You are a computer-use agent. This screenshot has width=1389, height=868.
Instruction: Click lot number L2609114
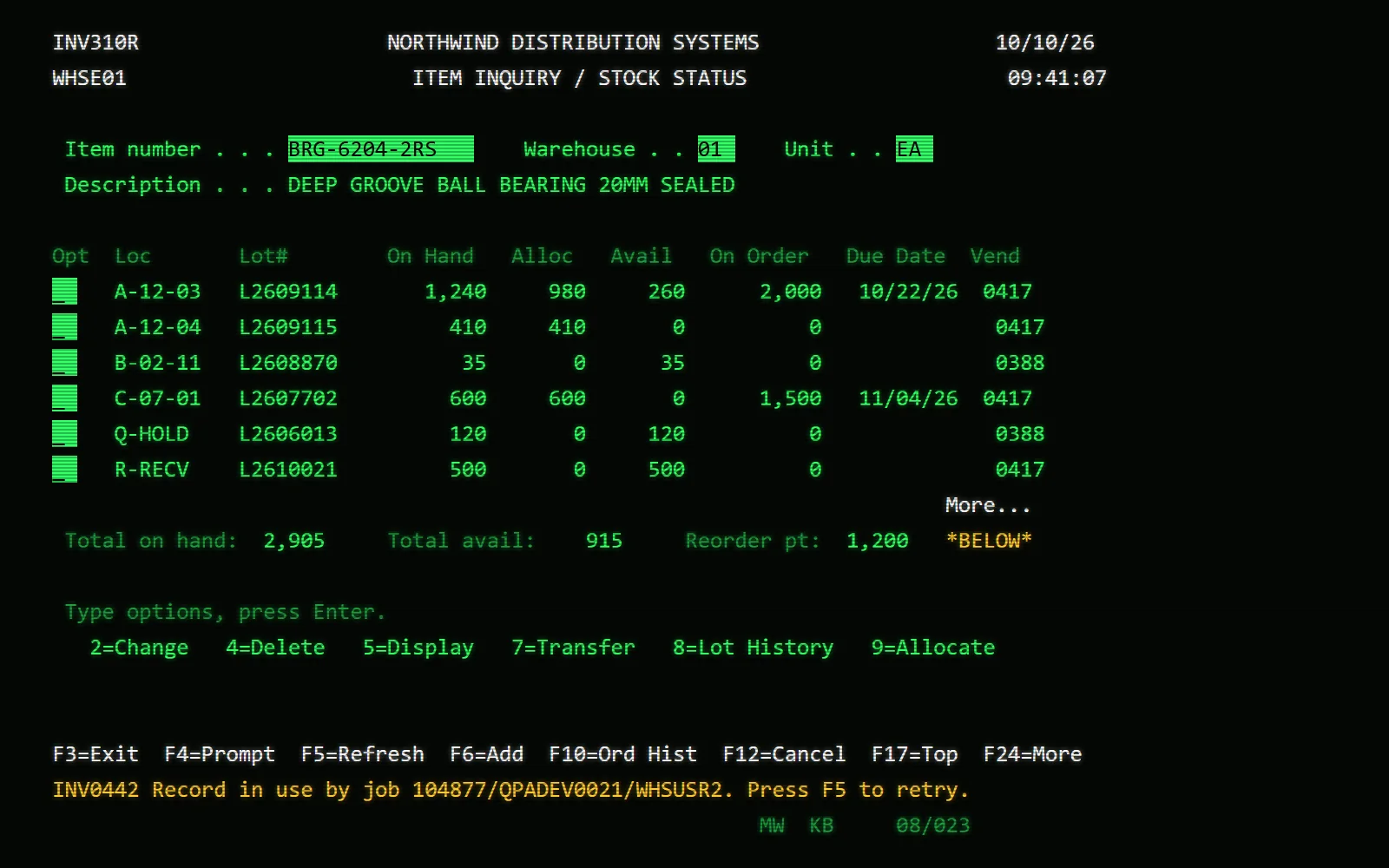[288, 292]
